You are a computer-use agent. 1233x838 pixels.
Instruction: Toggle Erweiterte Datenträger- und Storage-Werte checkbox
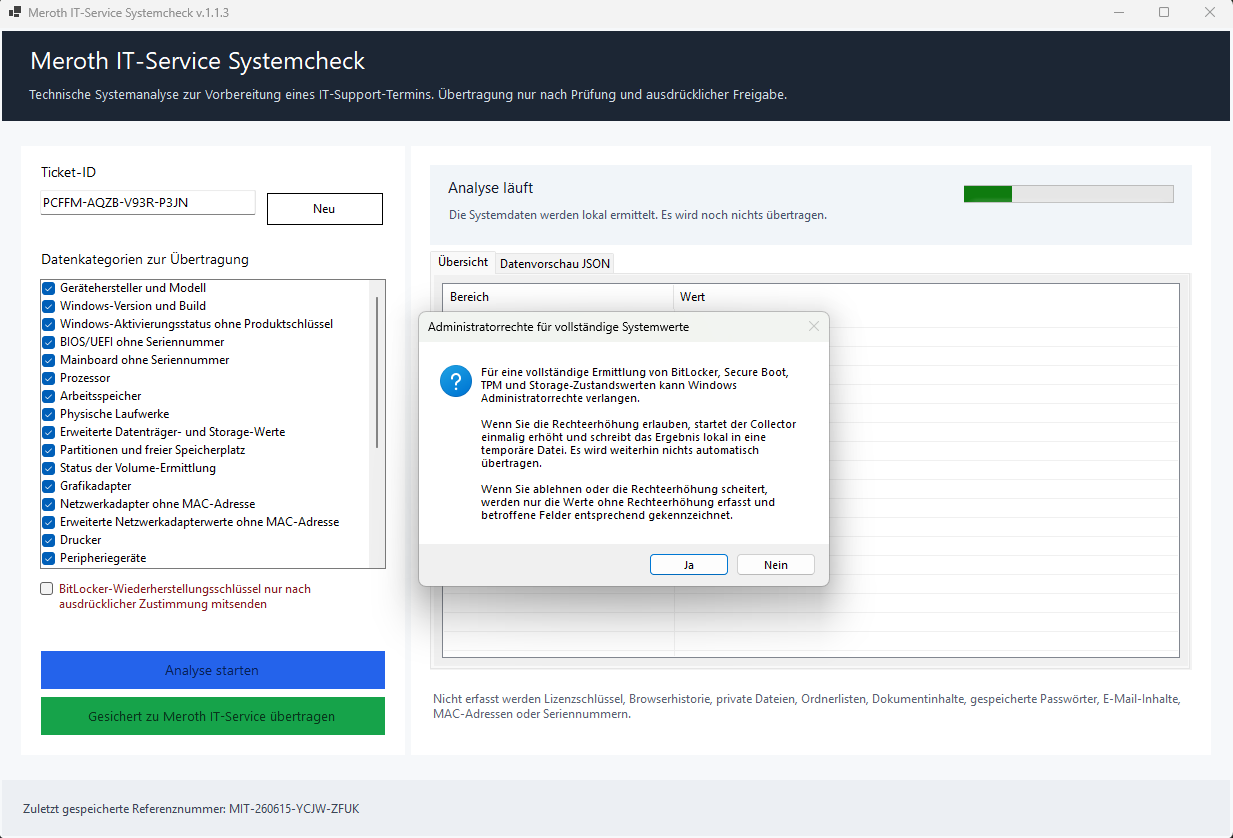(x=48, y=432)
